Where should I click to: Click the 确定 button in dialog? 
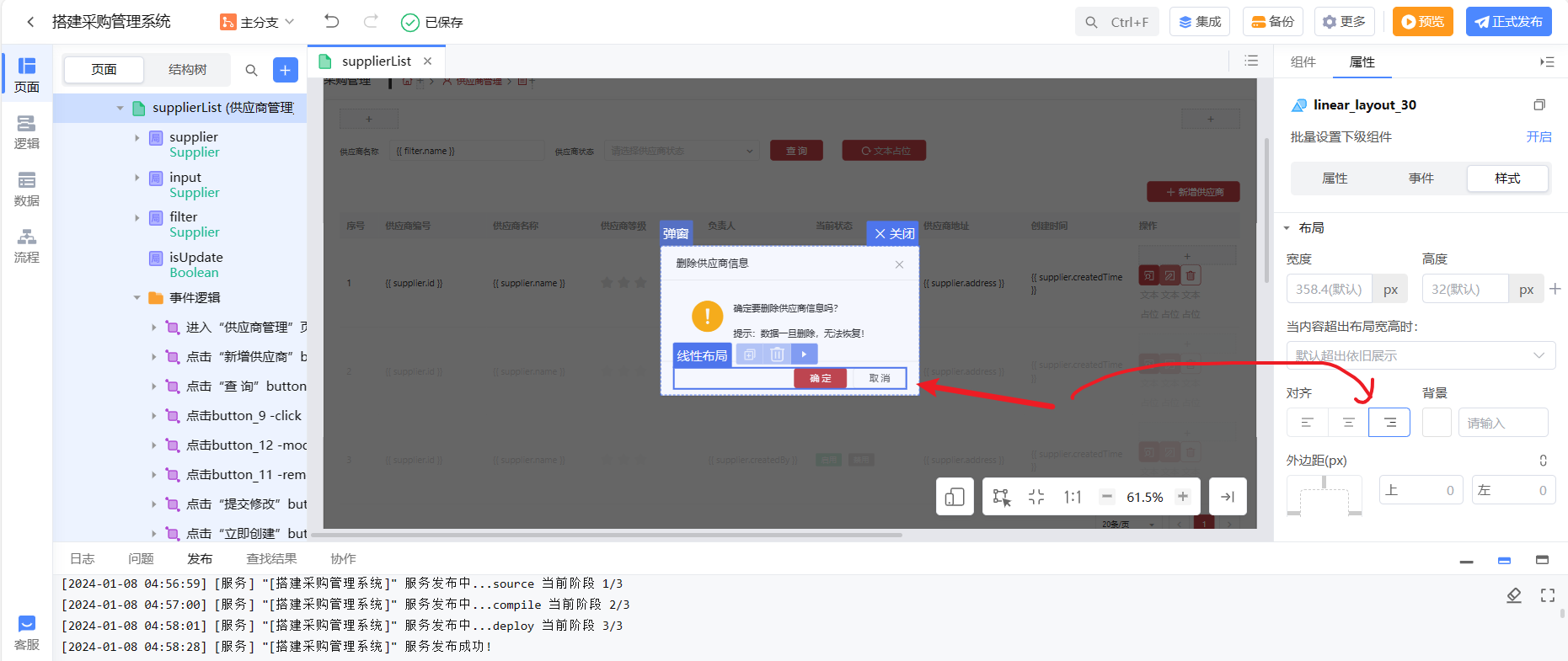pyautogui.click(x=821, y=379)
